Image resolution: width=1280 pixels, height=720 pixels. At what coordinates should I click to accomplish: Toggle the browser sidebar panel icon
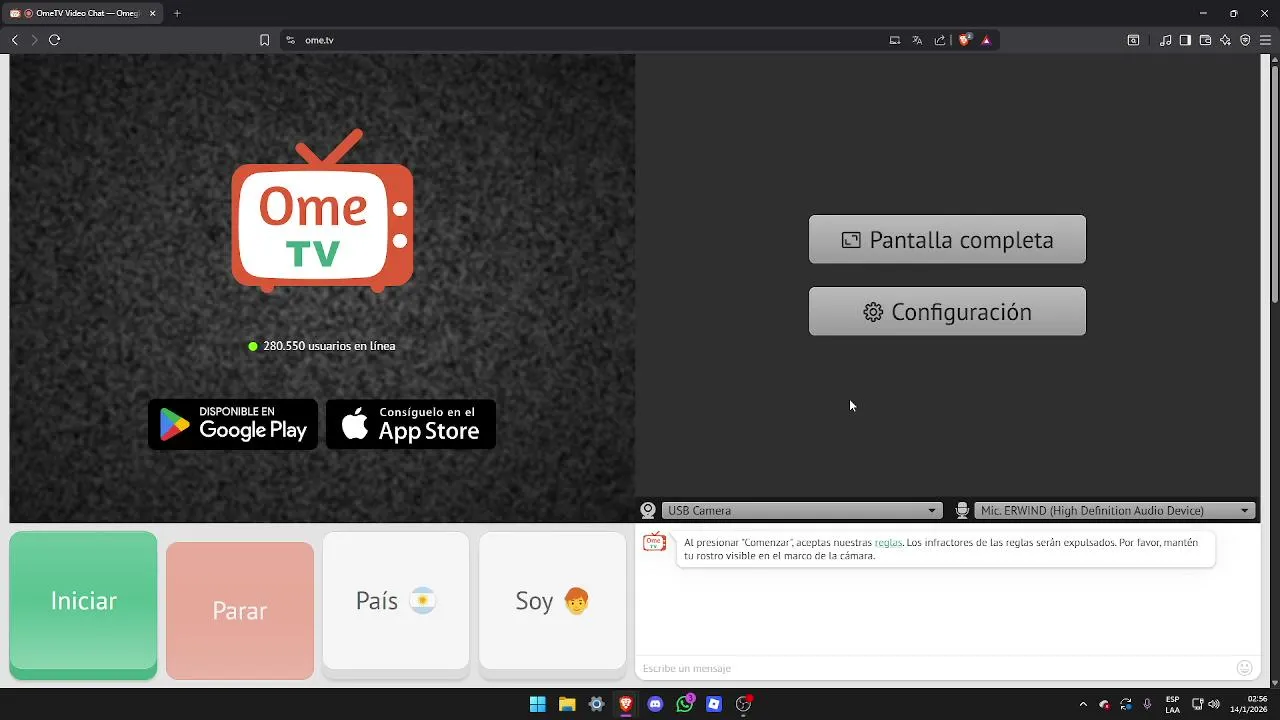click(x=1185, y=40)
